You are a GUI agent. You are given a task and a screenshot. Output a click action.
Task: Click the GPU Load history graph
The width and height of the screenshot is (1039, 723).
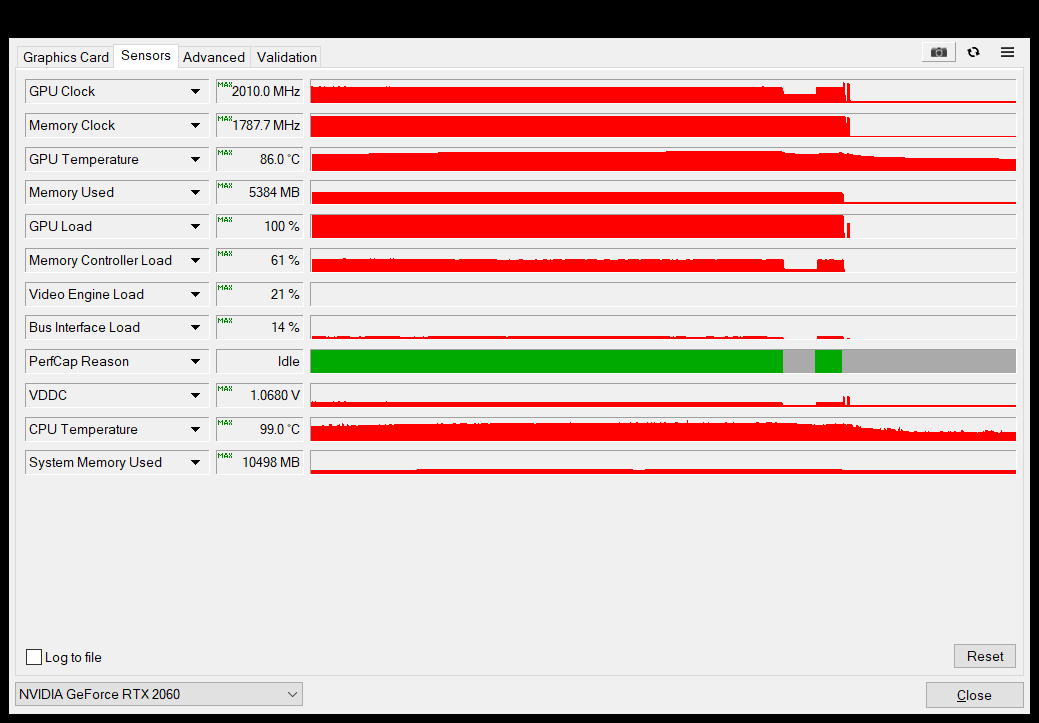[x=663, y=226]
